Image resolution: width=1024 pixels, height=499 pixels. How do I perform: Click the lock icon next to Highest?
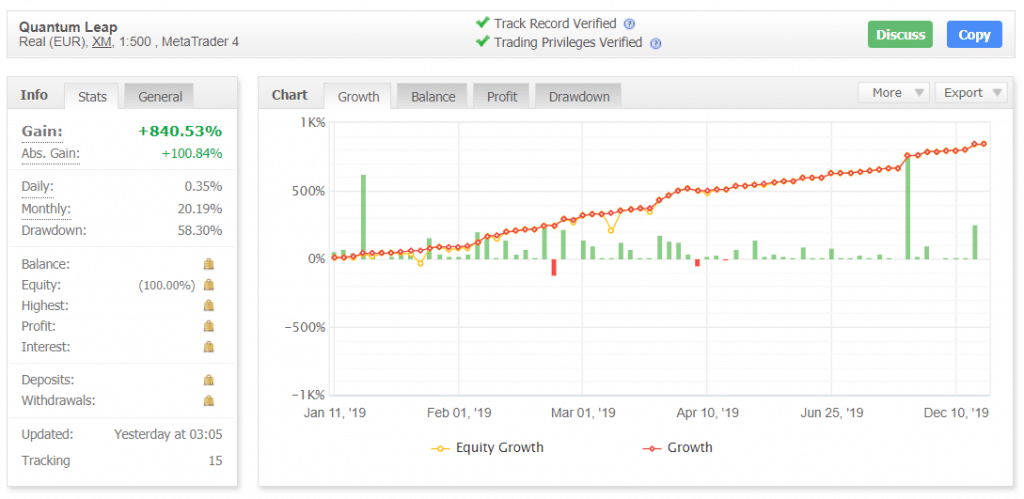point(209,306)
